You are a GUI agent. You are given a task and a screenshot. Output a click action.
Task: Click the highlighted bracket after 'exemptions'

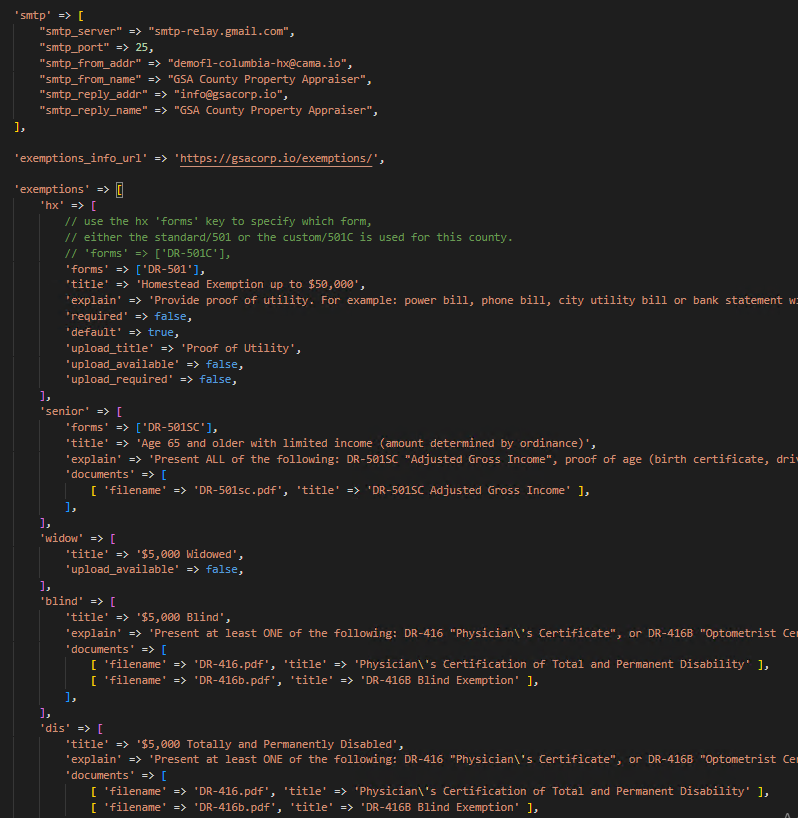[x=119, y=190]
